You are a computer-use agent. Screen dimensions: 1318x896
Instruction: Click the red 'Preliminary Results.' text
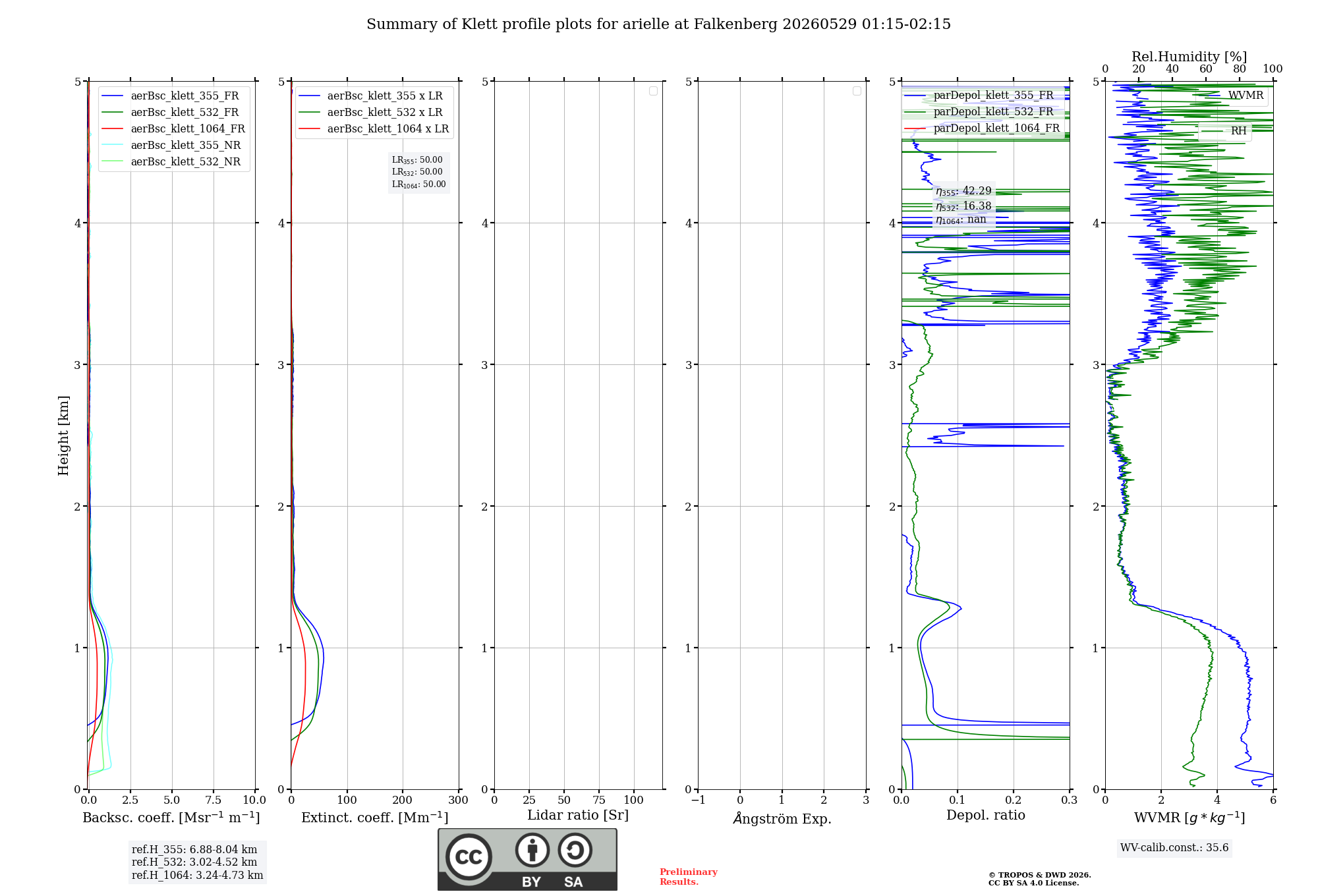pyautogui.click(x=688, y=877)
